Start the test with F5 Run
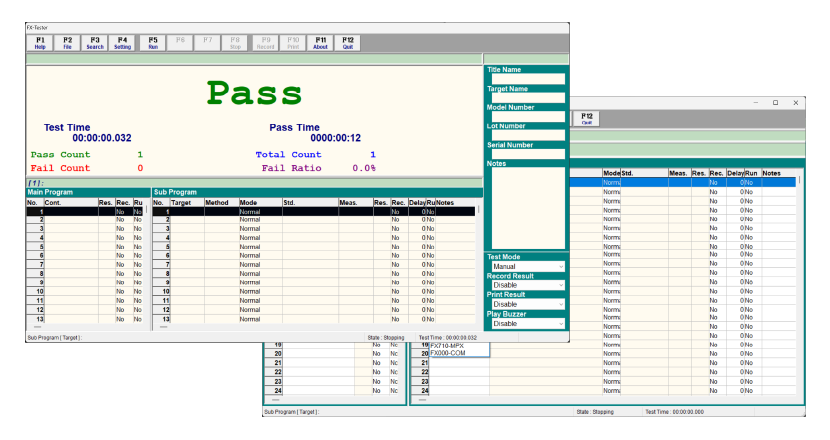 tap(153, 43)
